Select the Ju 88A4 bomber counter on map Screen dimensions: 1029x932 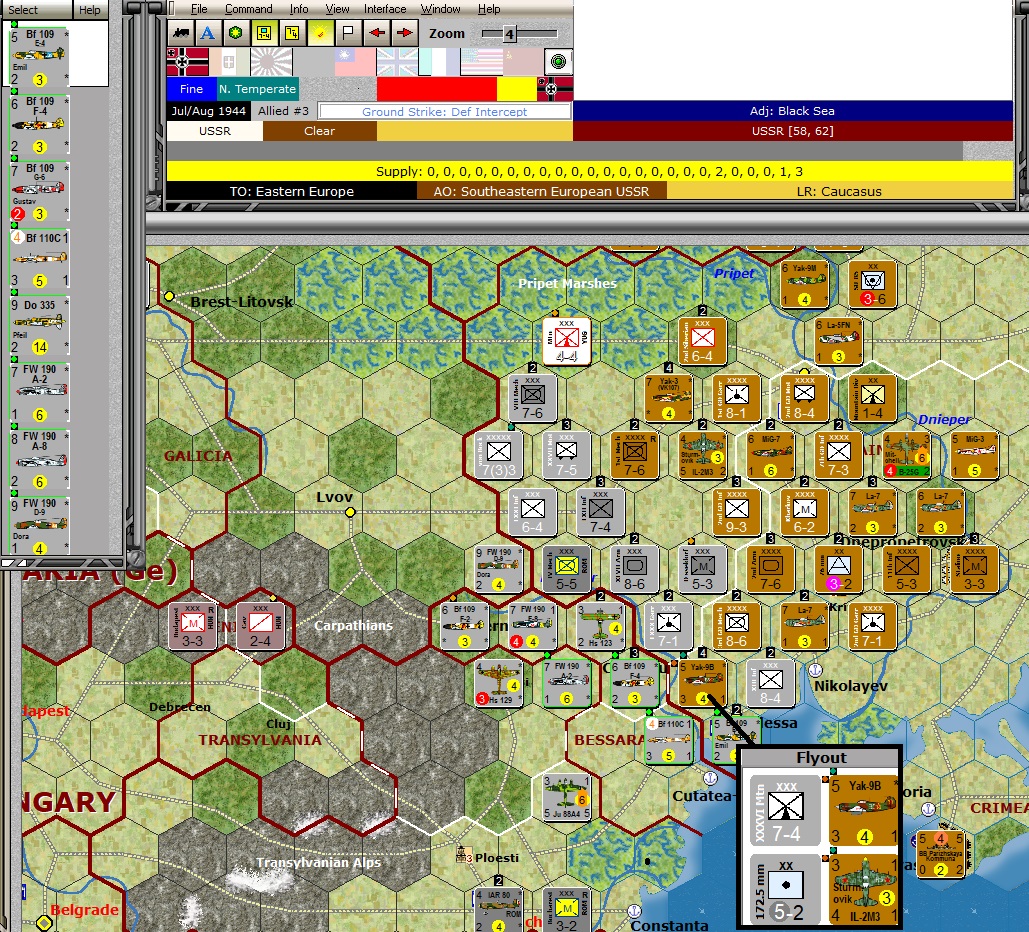[566, 797]
